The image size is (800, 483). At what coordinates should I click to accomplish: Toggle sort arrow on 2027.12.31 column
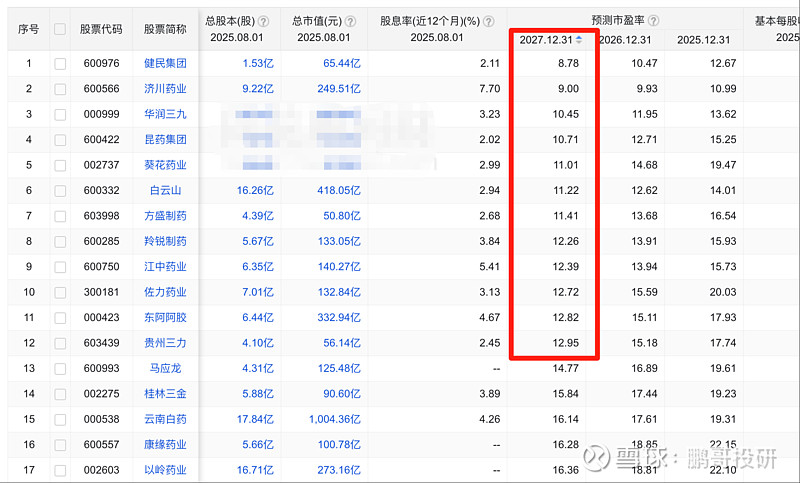point(579,39)
